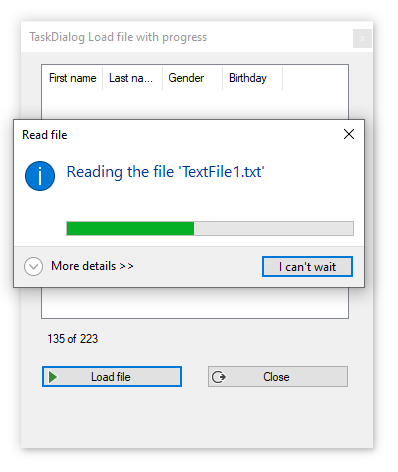
Task: Click the empty list area below the dialog
Action: pyautogui.click(x=195, y=303)
